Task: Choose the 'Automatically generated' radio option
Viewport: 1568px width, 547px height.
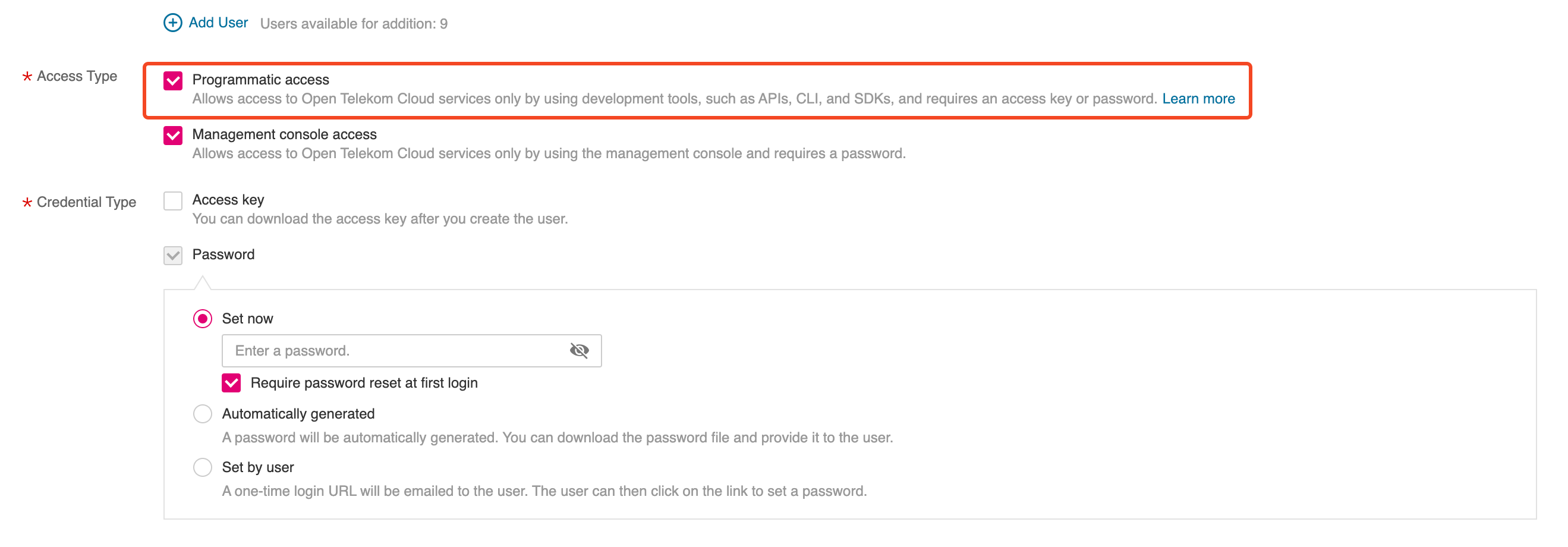Action: pyautogui.click(x=203, y=414)
